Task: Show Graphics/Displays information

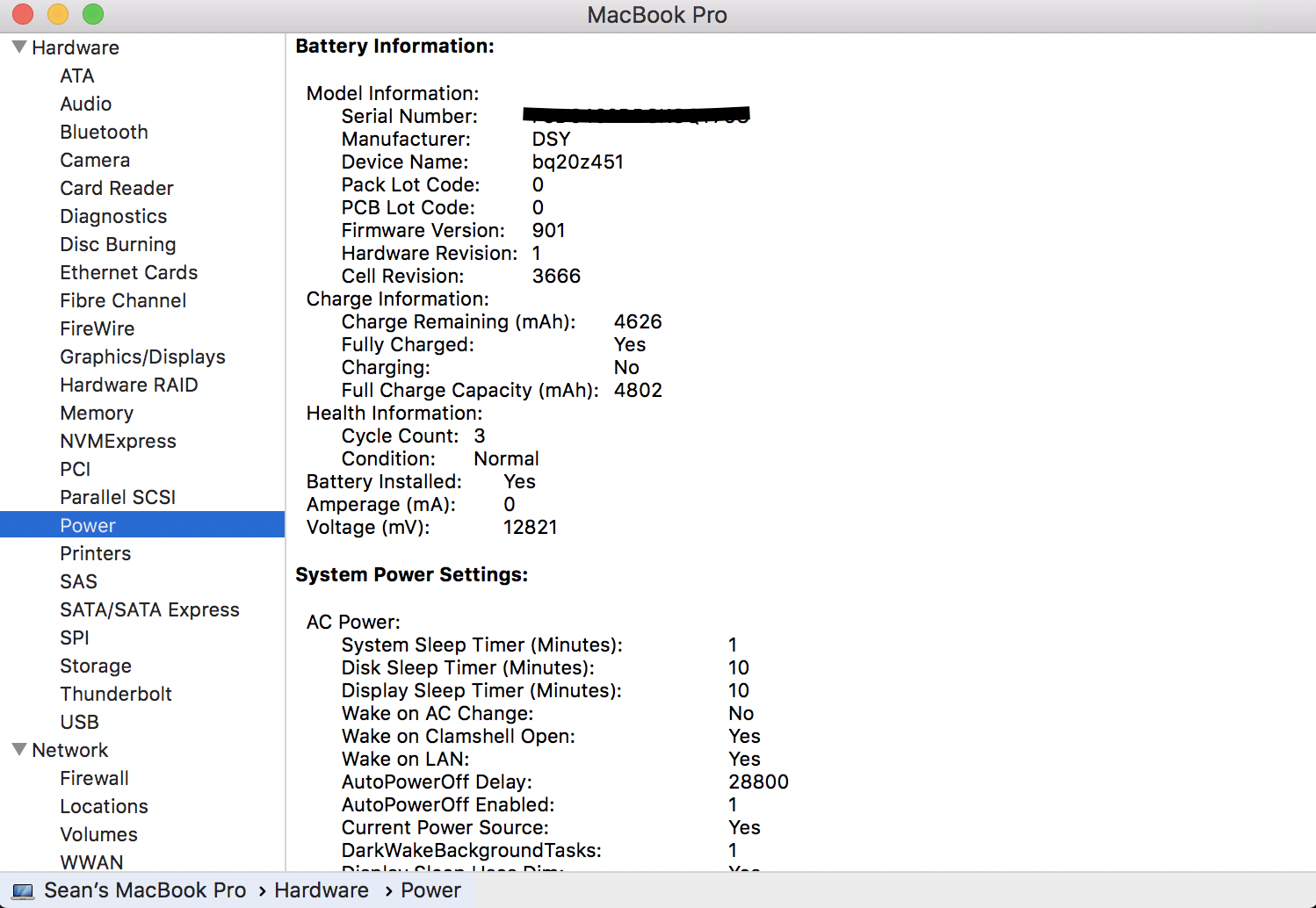Action: coord(142,357)
